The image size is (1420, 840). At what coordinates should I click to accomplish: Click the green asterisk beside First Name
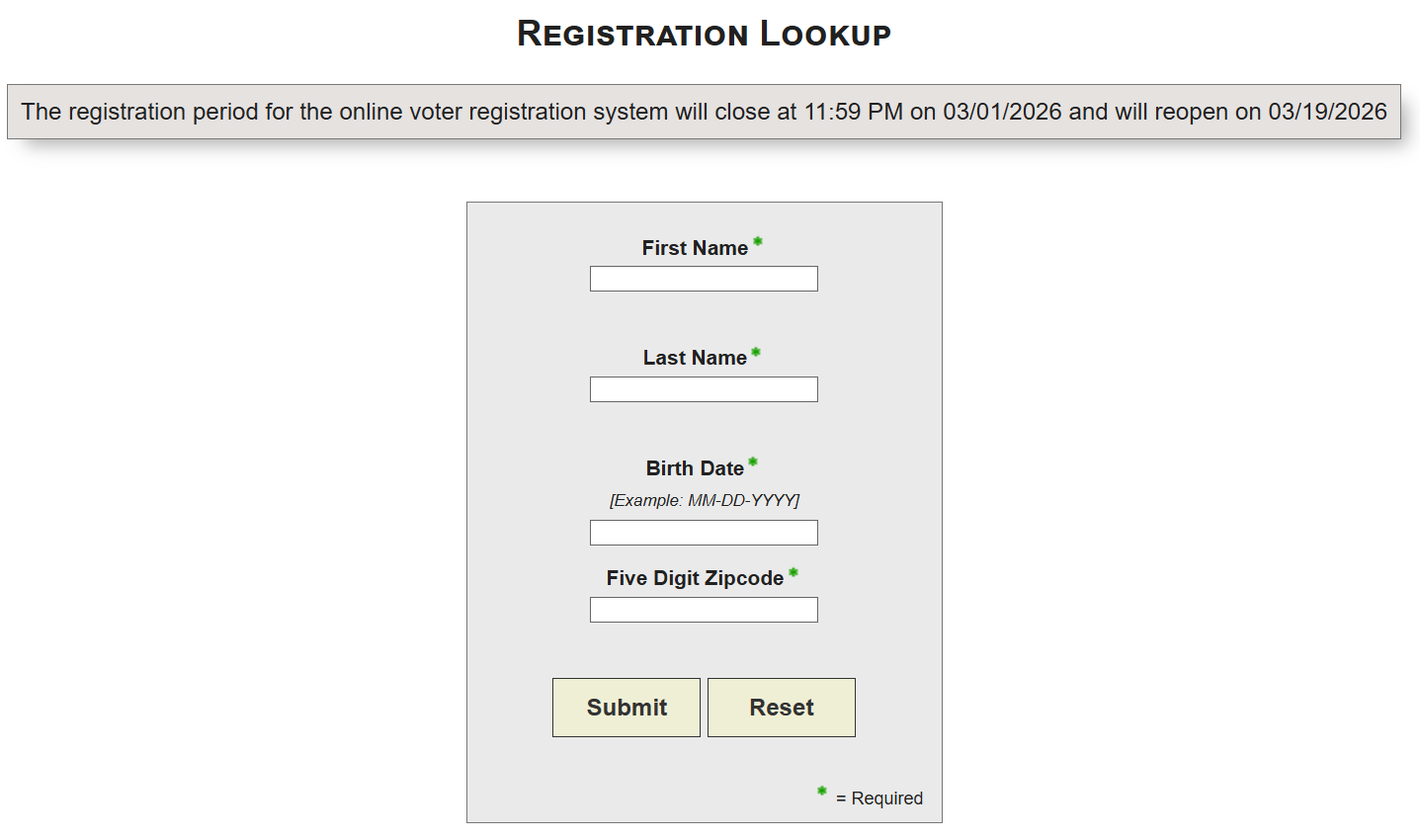[x=758, y=242]
